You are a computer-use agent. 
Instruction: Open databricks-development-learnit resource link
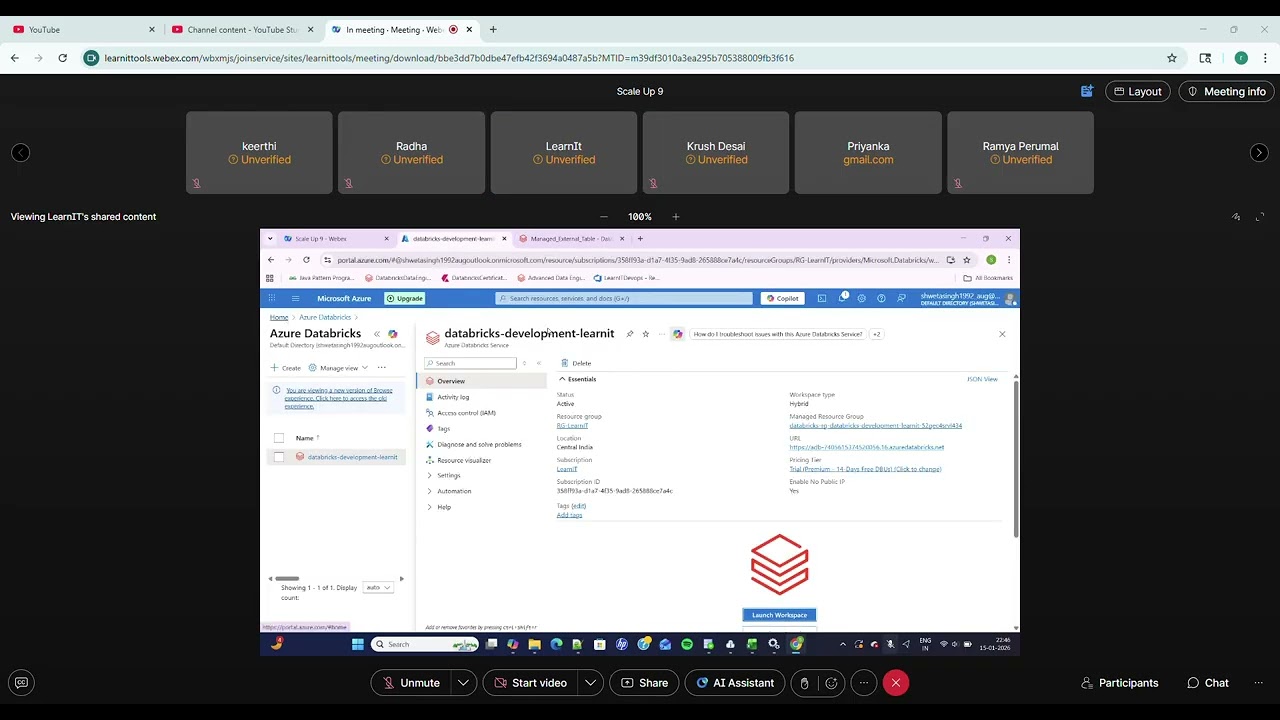352,457
